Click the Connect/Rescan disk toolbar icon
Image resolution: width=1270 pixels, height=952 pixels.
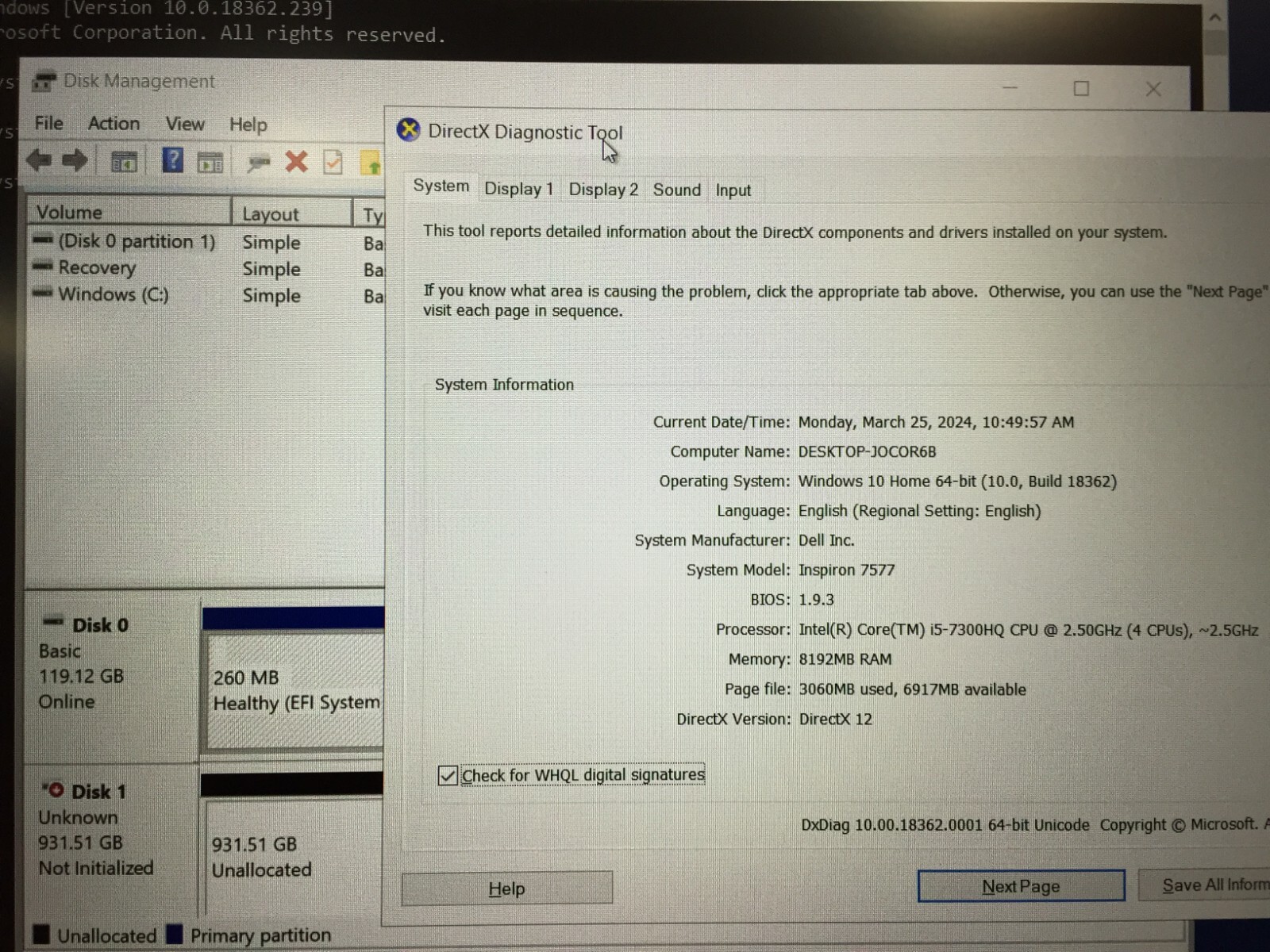259,163
